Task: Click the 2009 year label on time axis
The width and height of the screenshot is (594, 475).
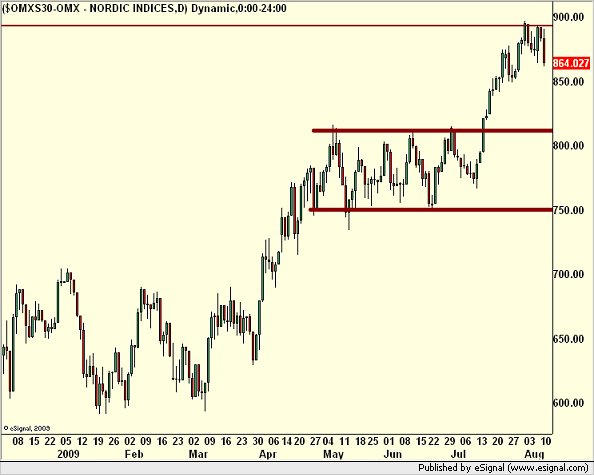Action: pyautogui.click(x=69, y=454)
